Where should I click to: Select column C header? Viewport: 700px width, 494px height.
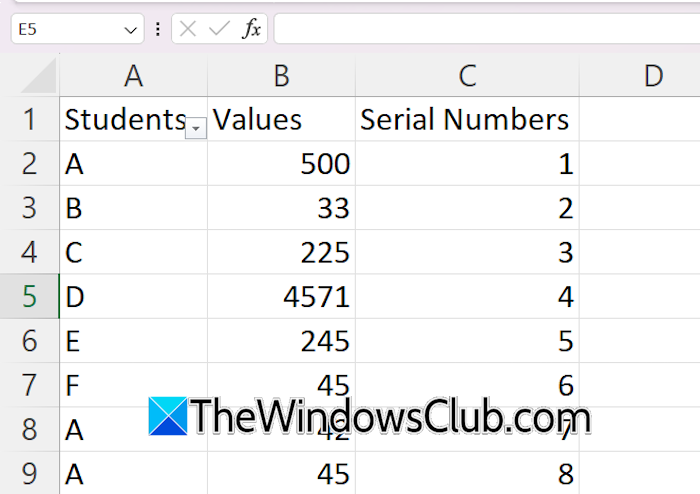[x=467, y=75]
